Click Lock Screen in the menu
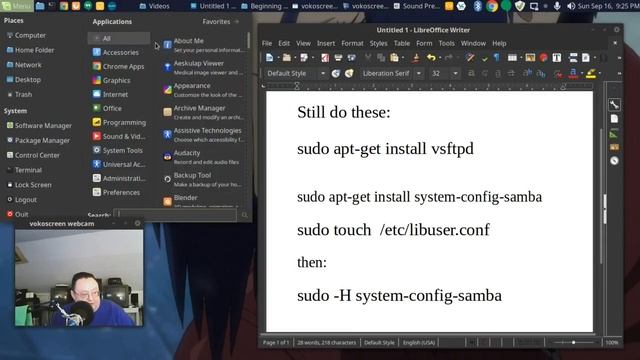This screenshot has width=640, height=360. [29, 185]
